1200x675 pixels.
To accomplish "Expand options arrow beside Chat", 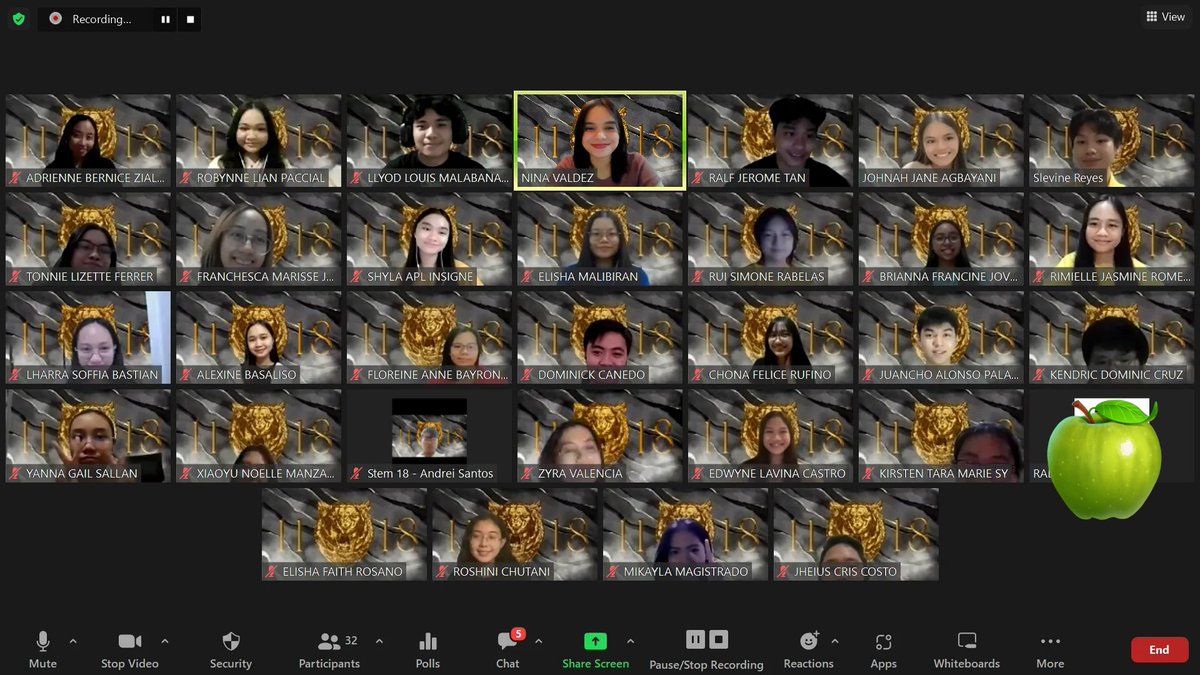I will (x=538, y=641).
